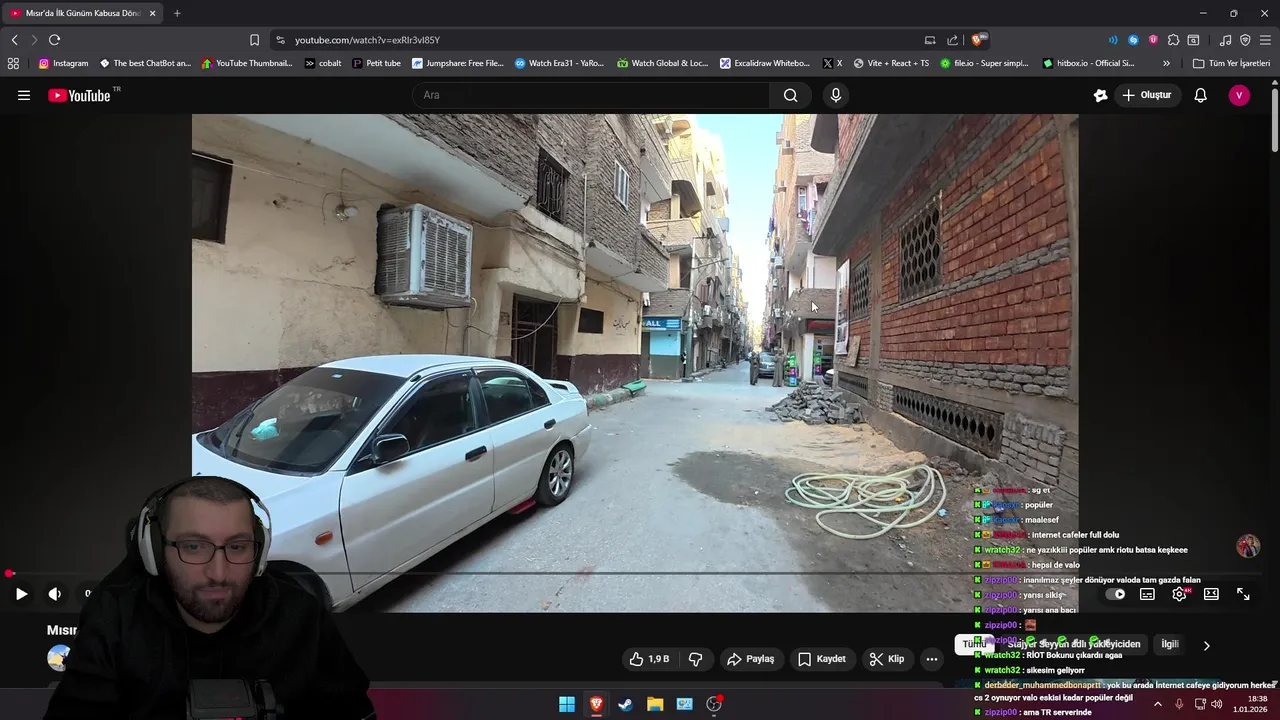Open the Instagram bookmark
Screen dimensions: 1280x720
click(x=63, y=63)
